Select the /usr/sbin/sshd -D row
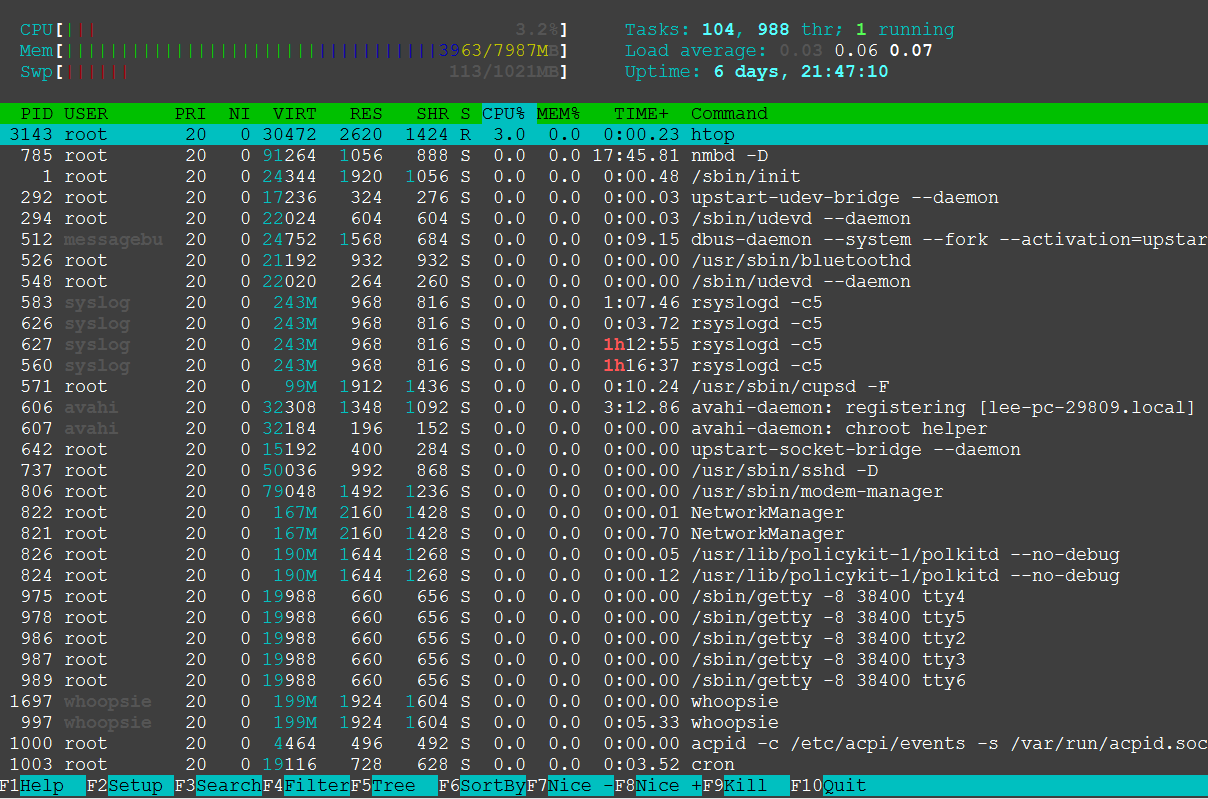Screen dimensions: 1208x799 coord(604,471)
